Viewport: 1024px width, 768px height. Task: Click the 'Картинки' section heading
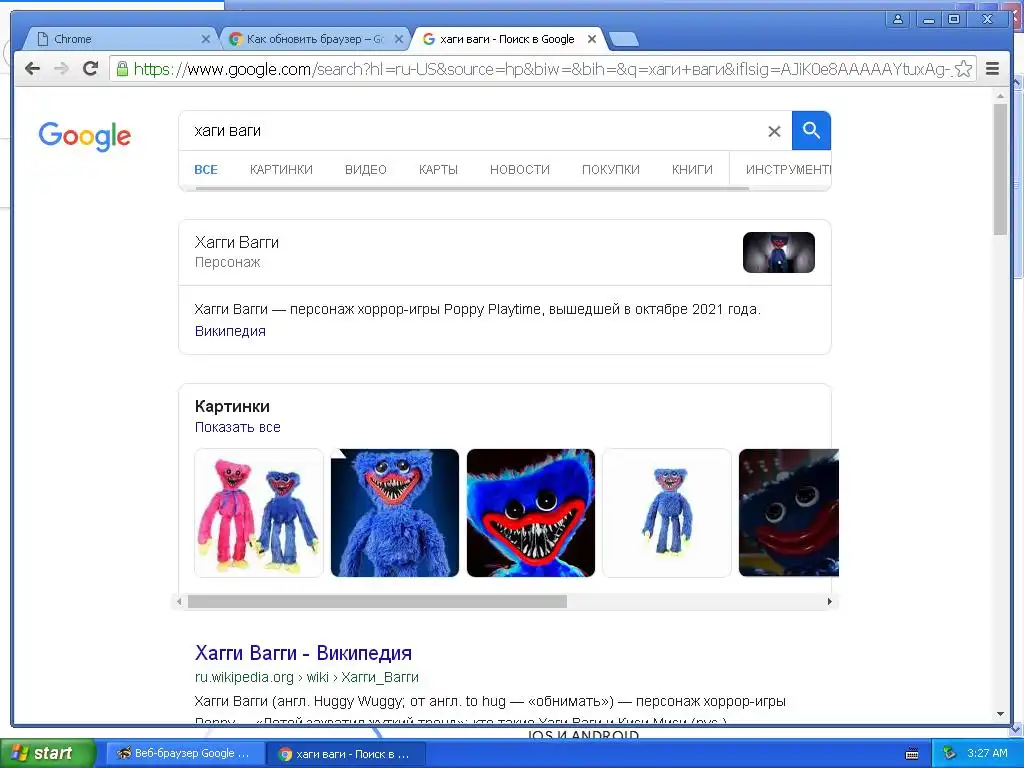[232, 406]
